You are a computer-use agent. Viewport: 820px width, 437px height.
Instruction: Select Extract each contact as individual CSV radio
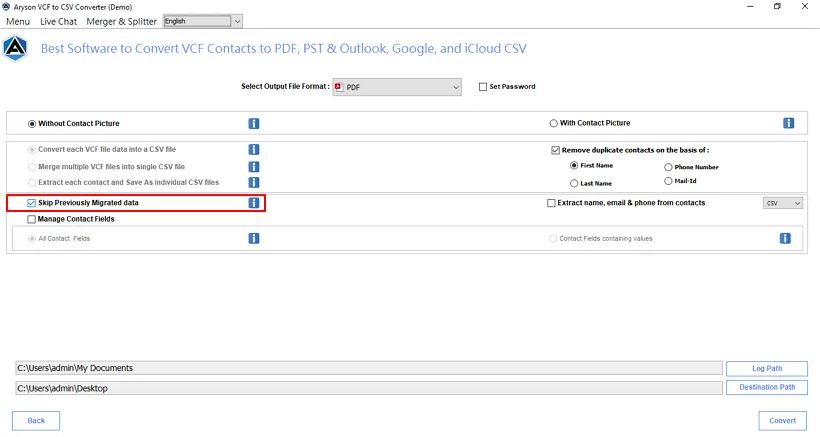32,182
